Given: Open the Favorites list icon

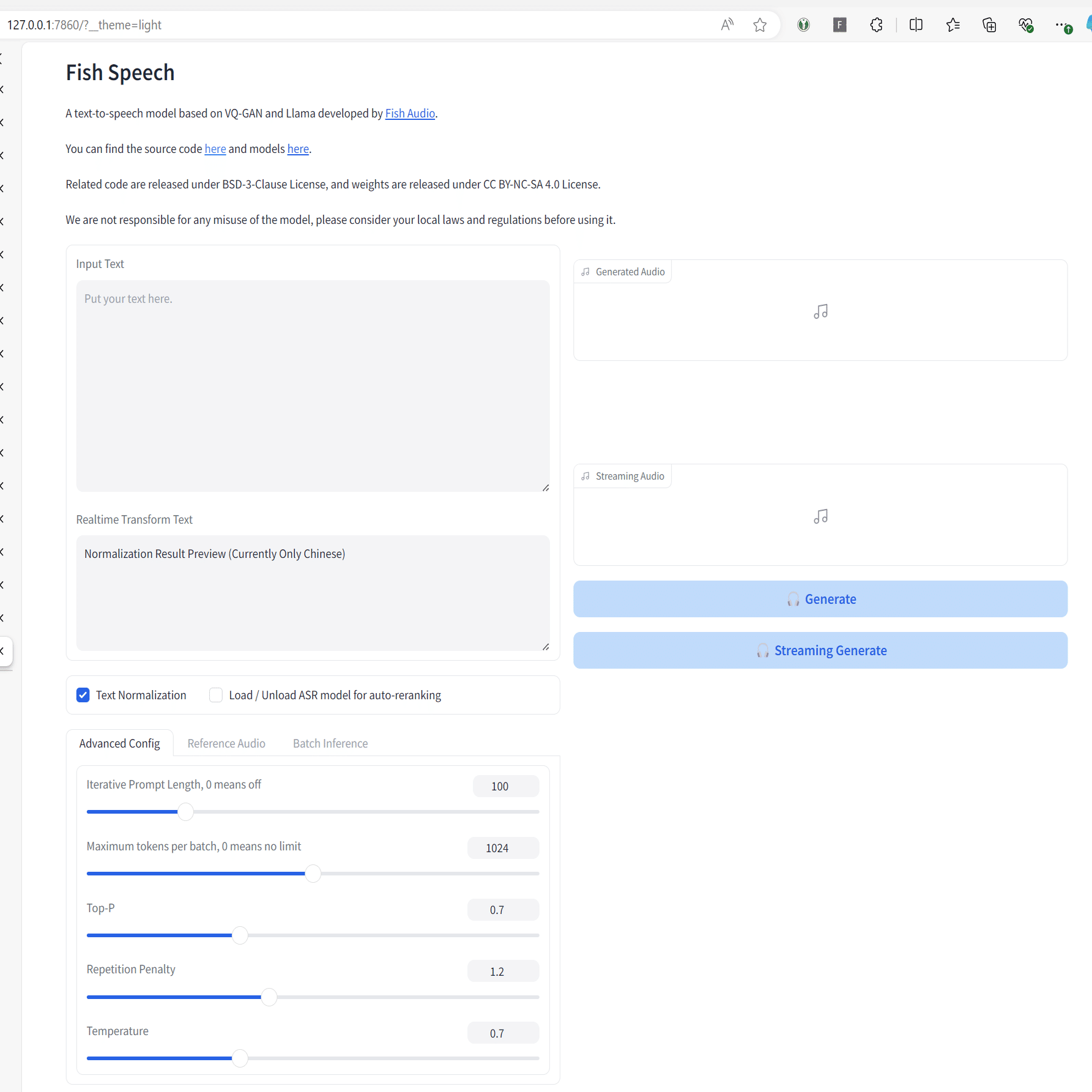Looking at the screenshot, I should (x=953, y=24).
